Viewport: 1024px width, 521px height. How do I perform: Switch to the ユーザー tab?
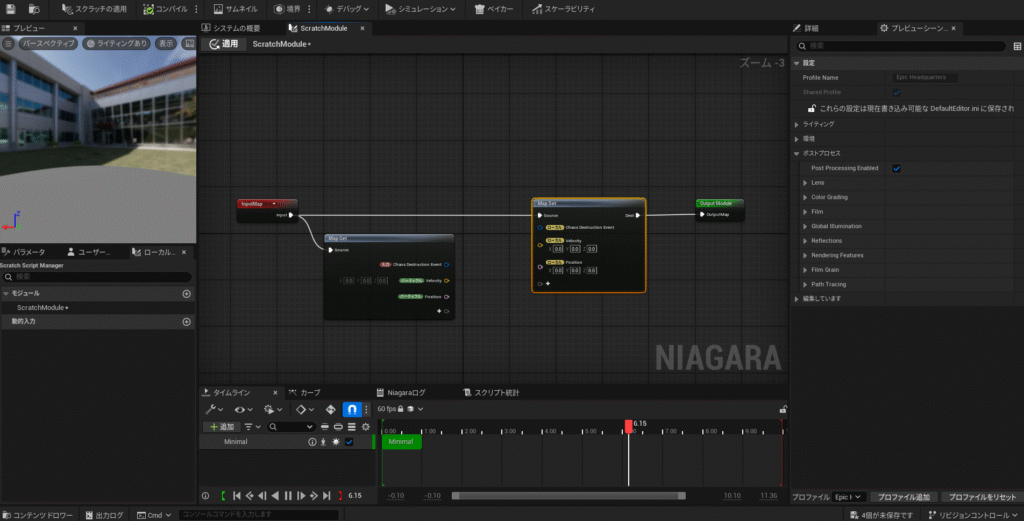click(x=89, y=252)
